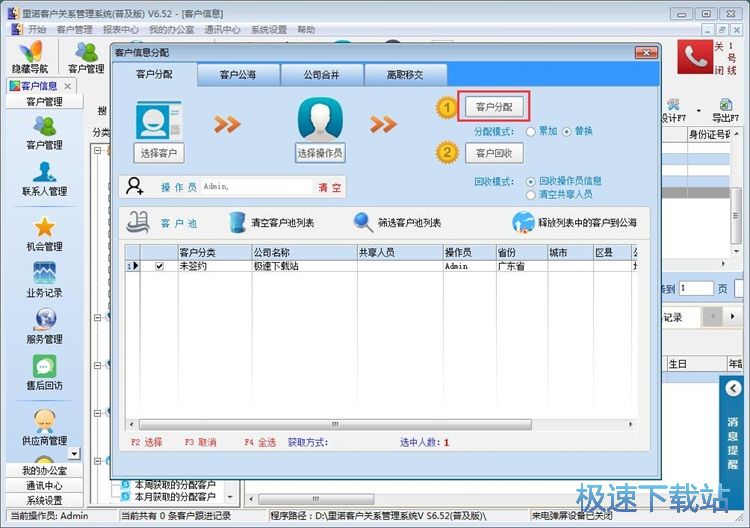This screenshot has width=750, height=528.
Task: Switch to the 客户公海 tab
Action: 238,75
